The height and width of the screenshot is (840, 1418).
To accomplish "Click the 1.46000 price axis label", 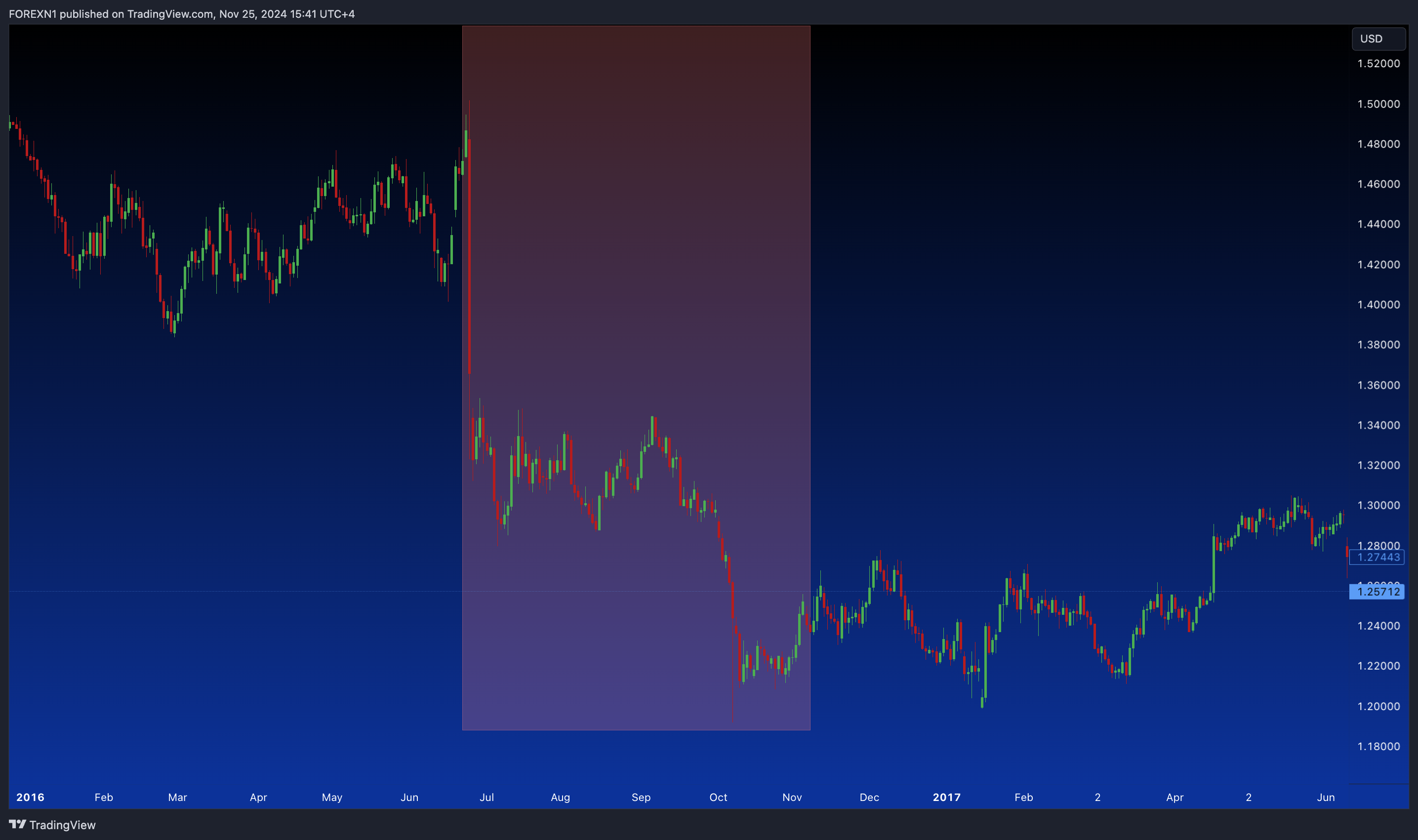I will (1378, 184).
